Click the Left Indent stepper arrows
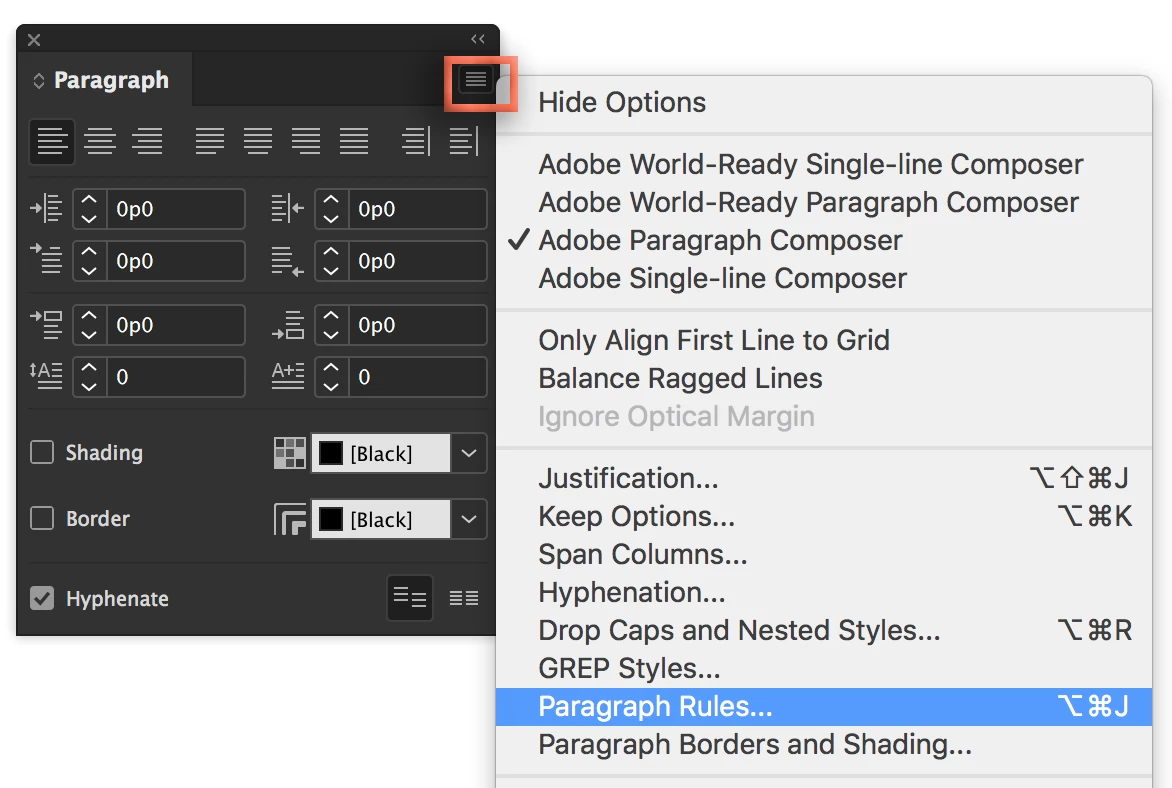 pyautogui.click(x=89, y=209)
